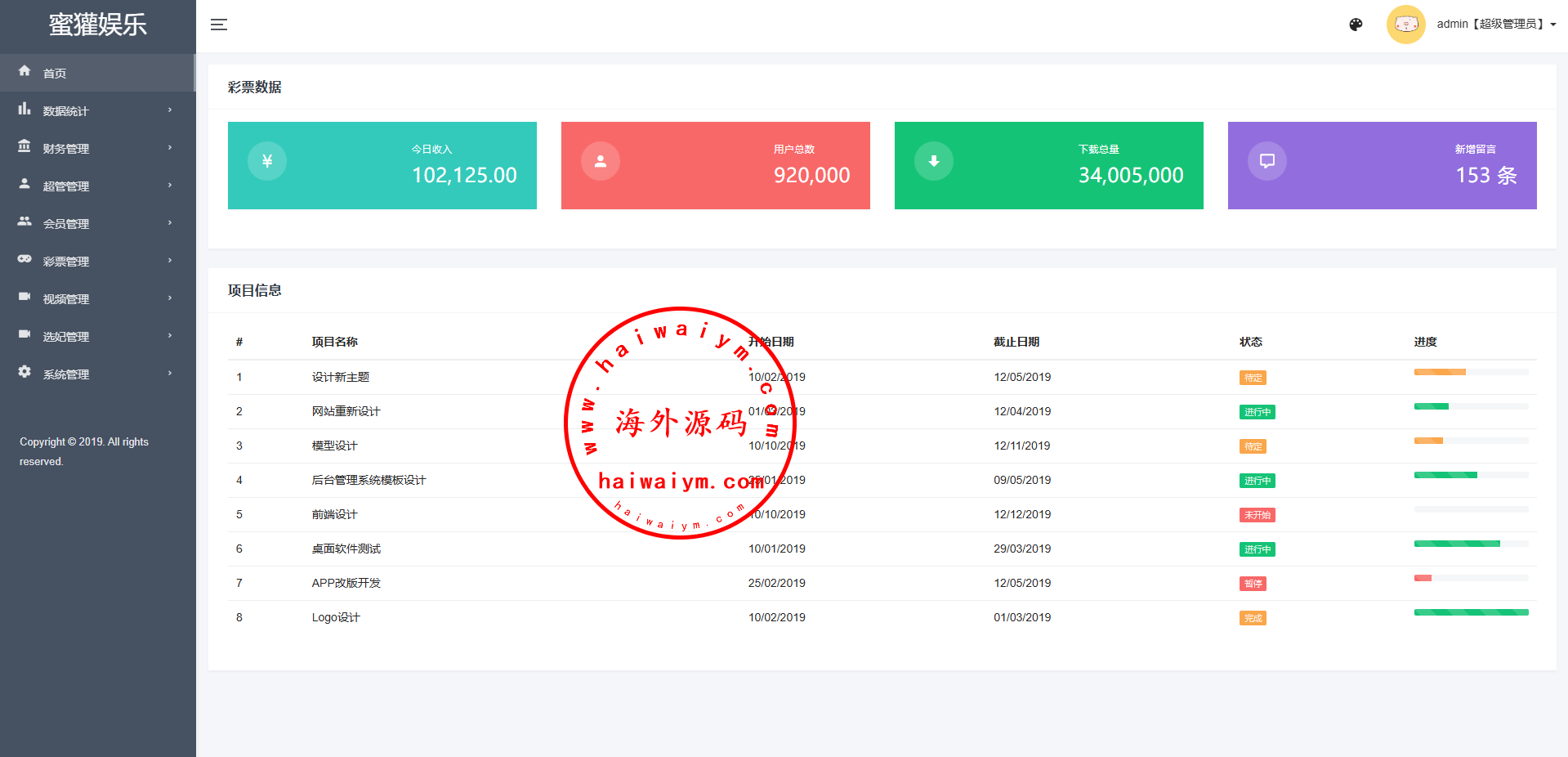
Task: Click the 进行中 status badge for 网站重新设计
Action: point(1257,412)
